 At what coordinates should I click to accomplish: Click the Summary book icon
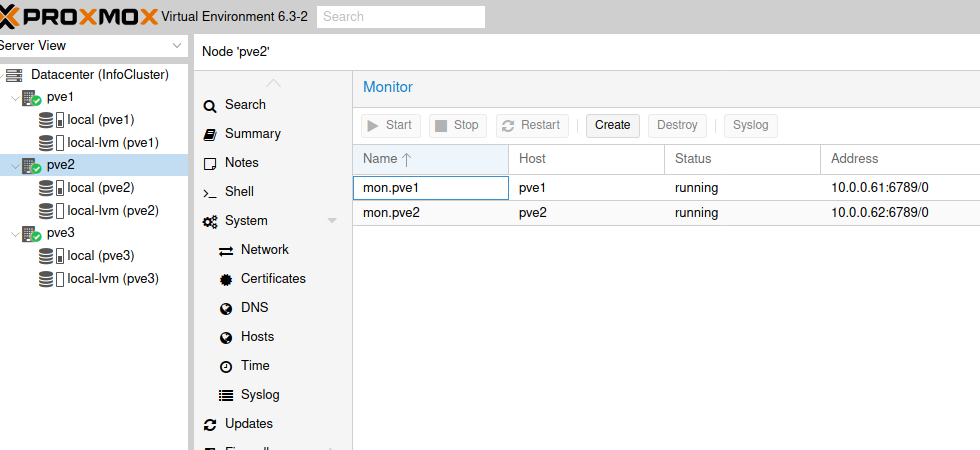[210, 134]
